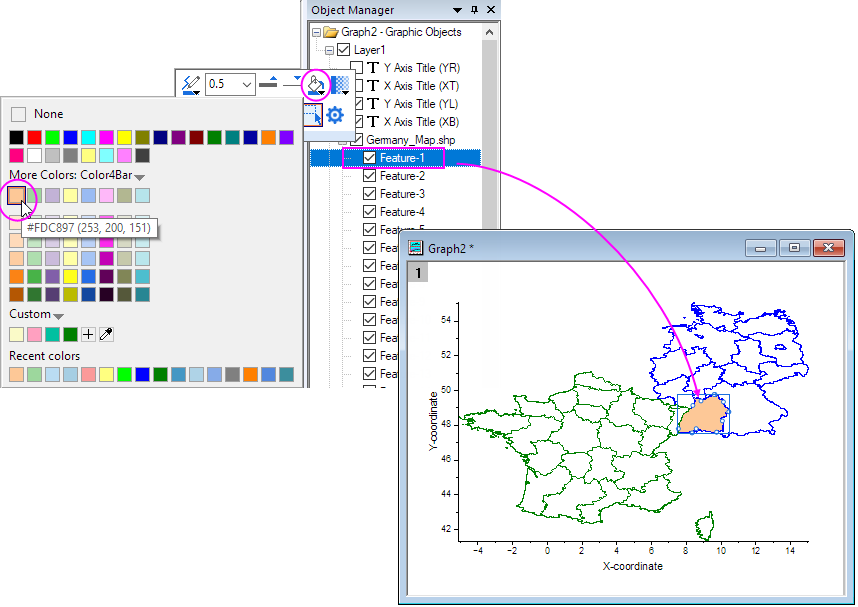Click the line/border color pencil icon
The height and width of the screenshot is (607, 858).
click(x=192, y=83)
